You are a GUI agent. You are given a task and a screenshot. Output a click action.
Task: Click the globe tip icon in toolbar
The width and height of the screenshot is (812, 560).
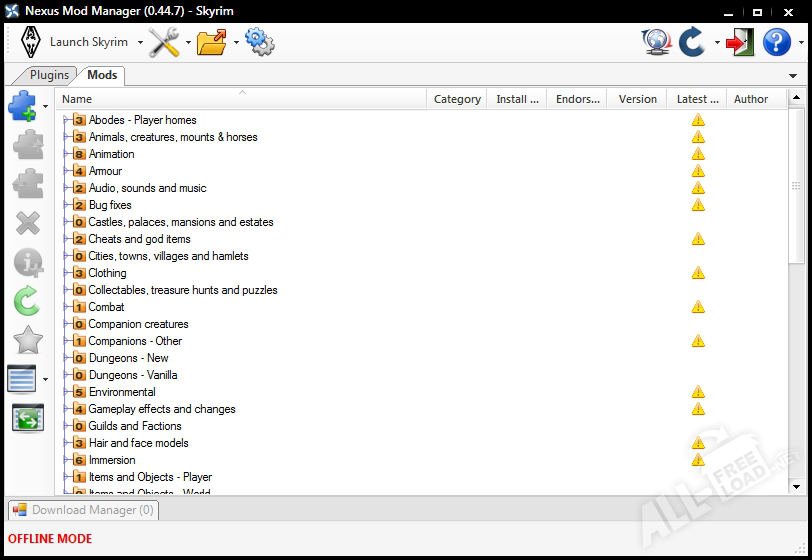click(656, 42)
